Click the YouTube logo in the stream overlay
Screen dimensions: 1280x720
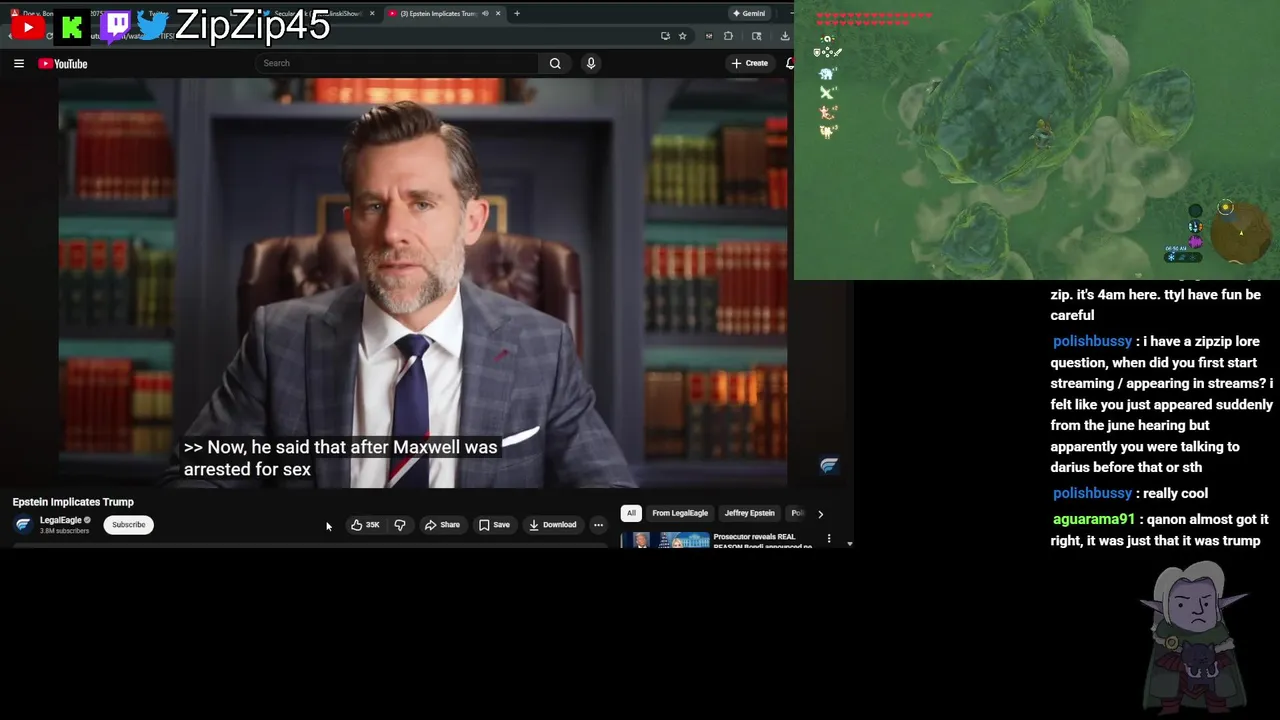pyautogui.click(x=27, y=27)
